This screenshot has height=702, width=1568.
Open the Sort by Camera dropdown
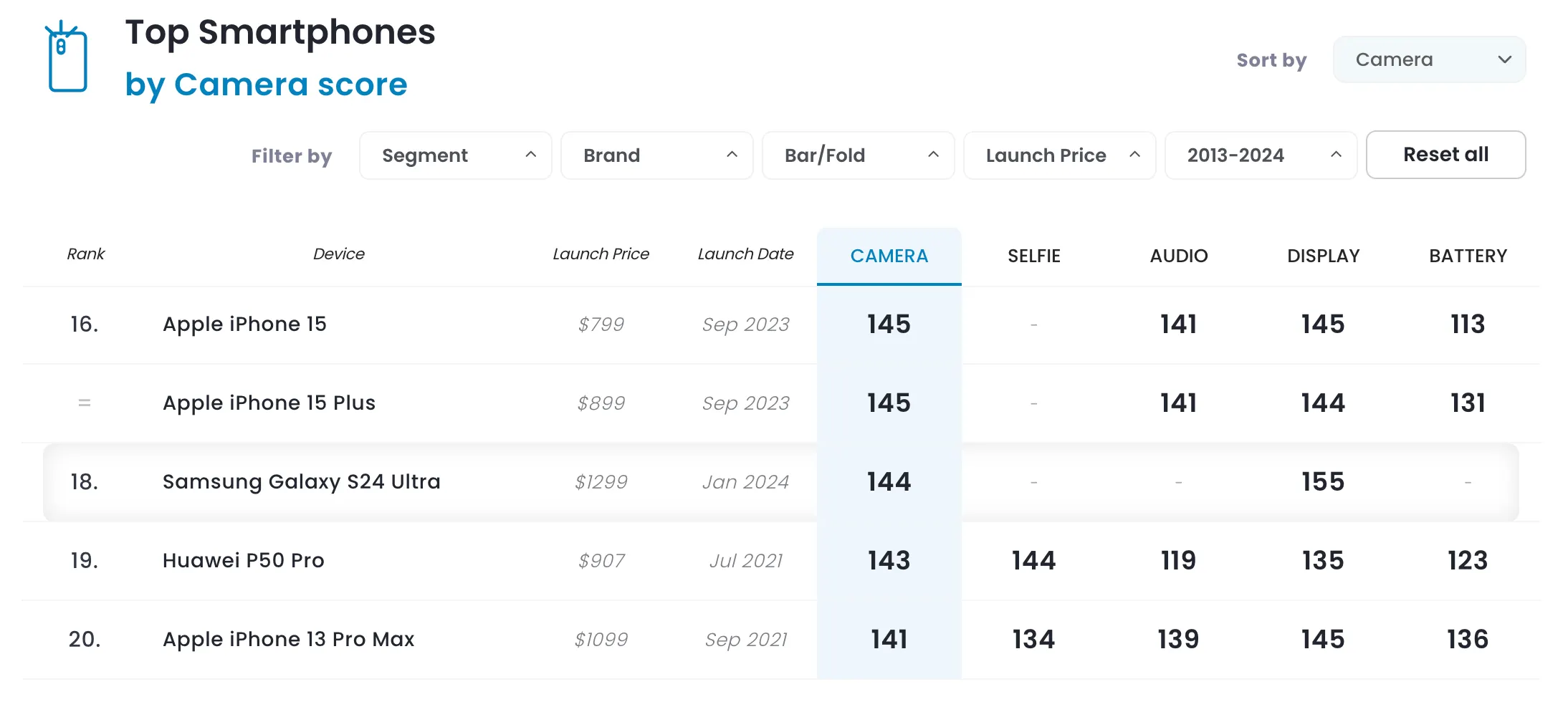1428,59
